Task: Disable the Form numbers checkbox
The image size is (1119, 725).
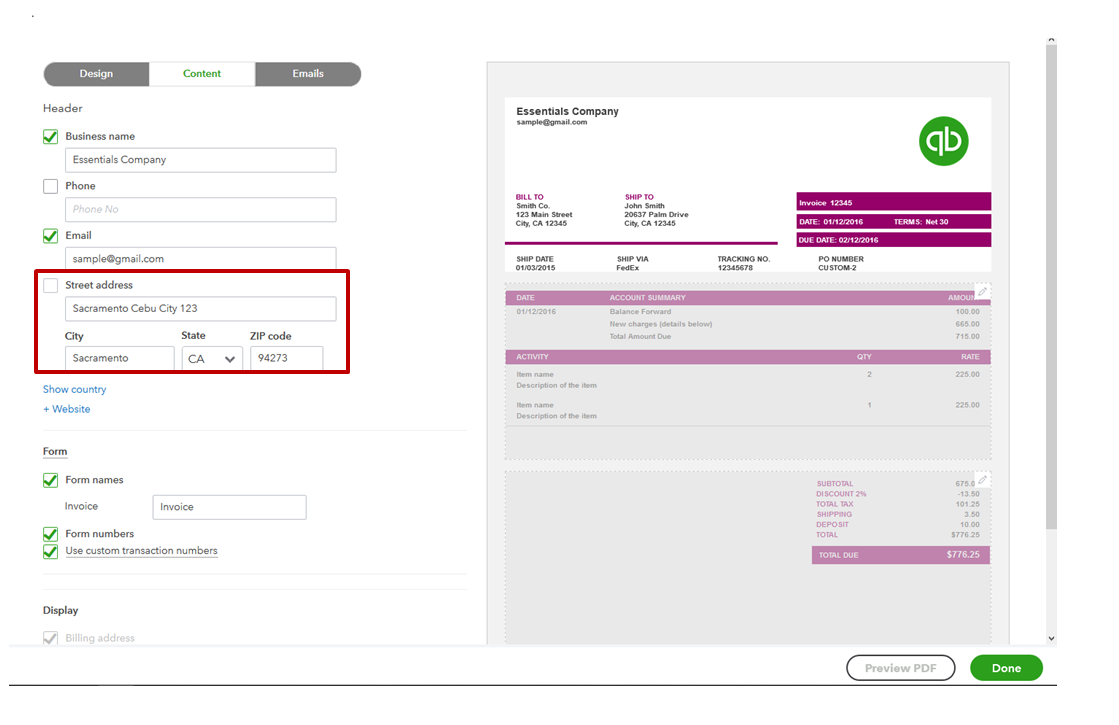Action: pyautogui.click(x=51, y=534)
